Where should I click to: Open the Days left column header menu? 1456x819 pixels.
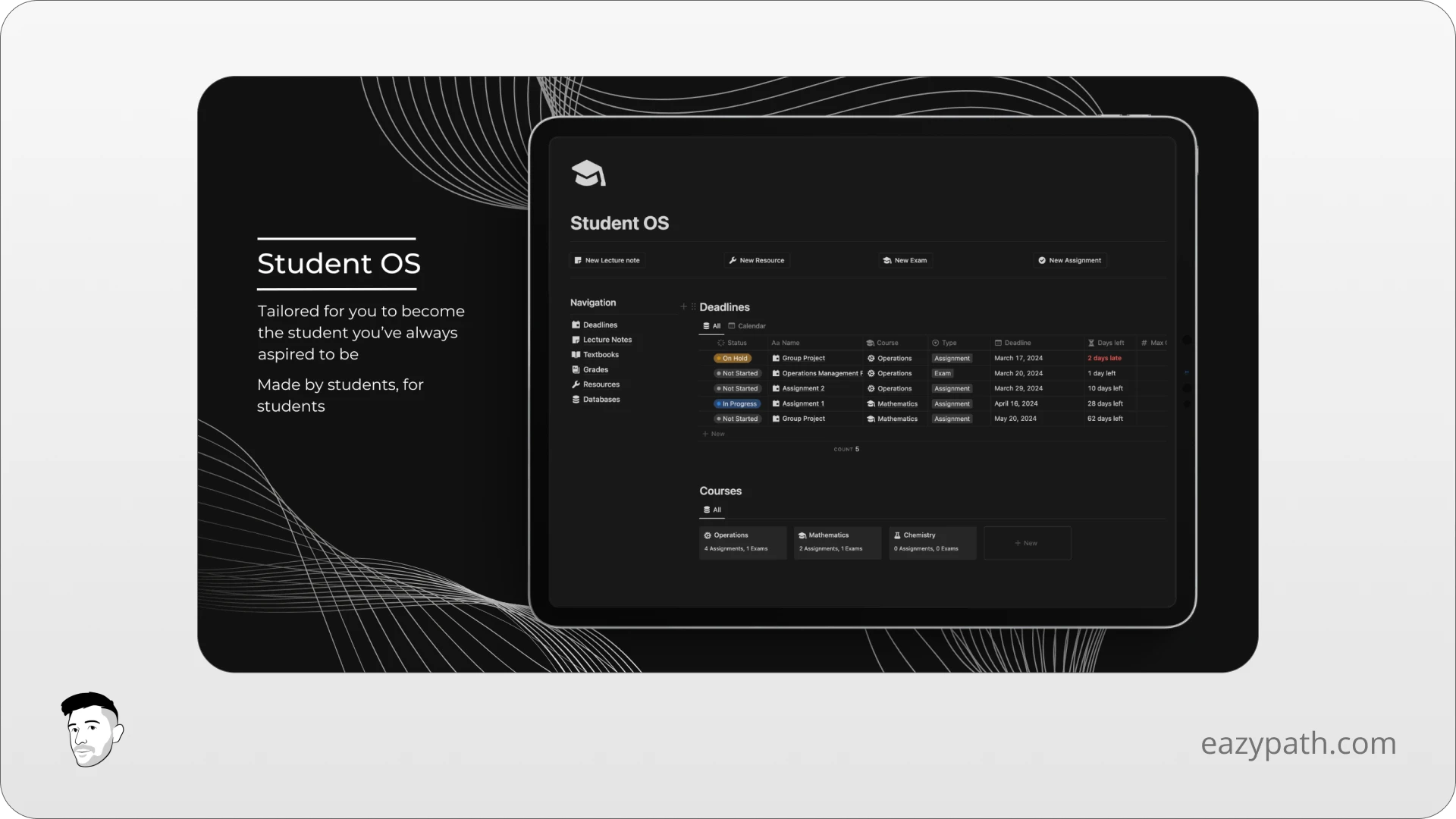click(x=1106, y=343)
